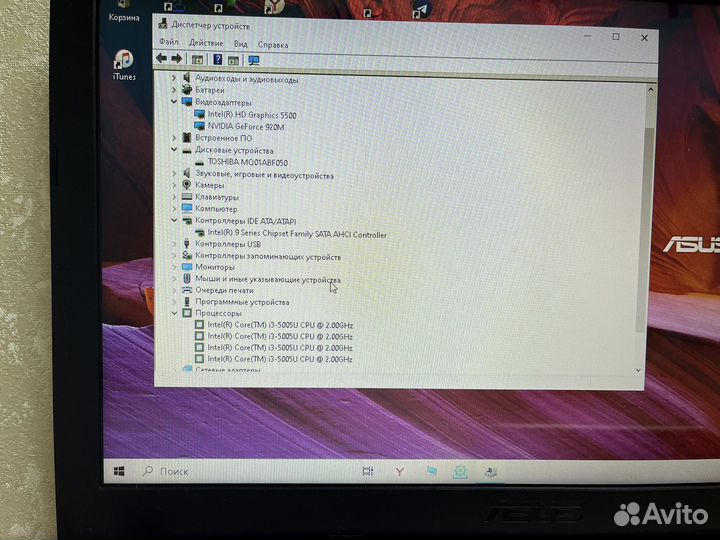Expand the Камеры node
This screenshot has width=720, height=540.
point(174,185)
